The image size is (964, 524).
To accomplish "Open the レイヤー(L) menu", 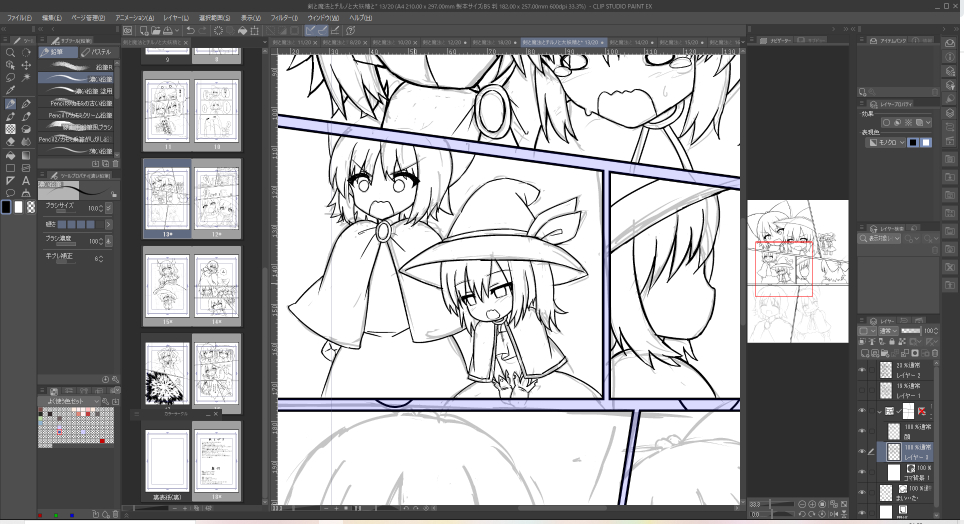I will (x=176, y=18).
